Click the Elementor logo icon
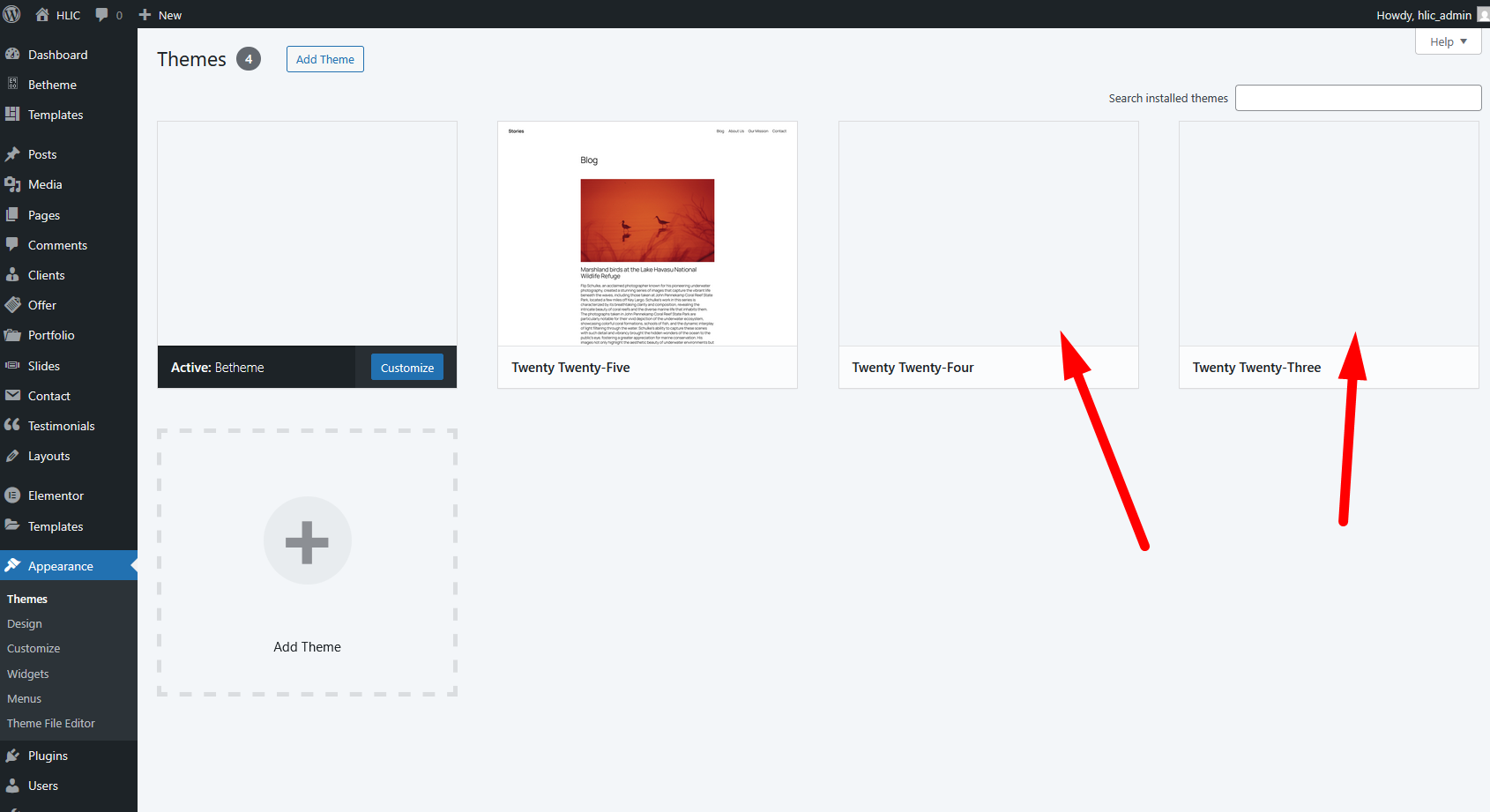The width and height of the screenshot is (1490, 812). tap(12, 495)
